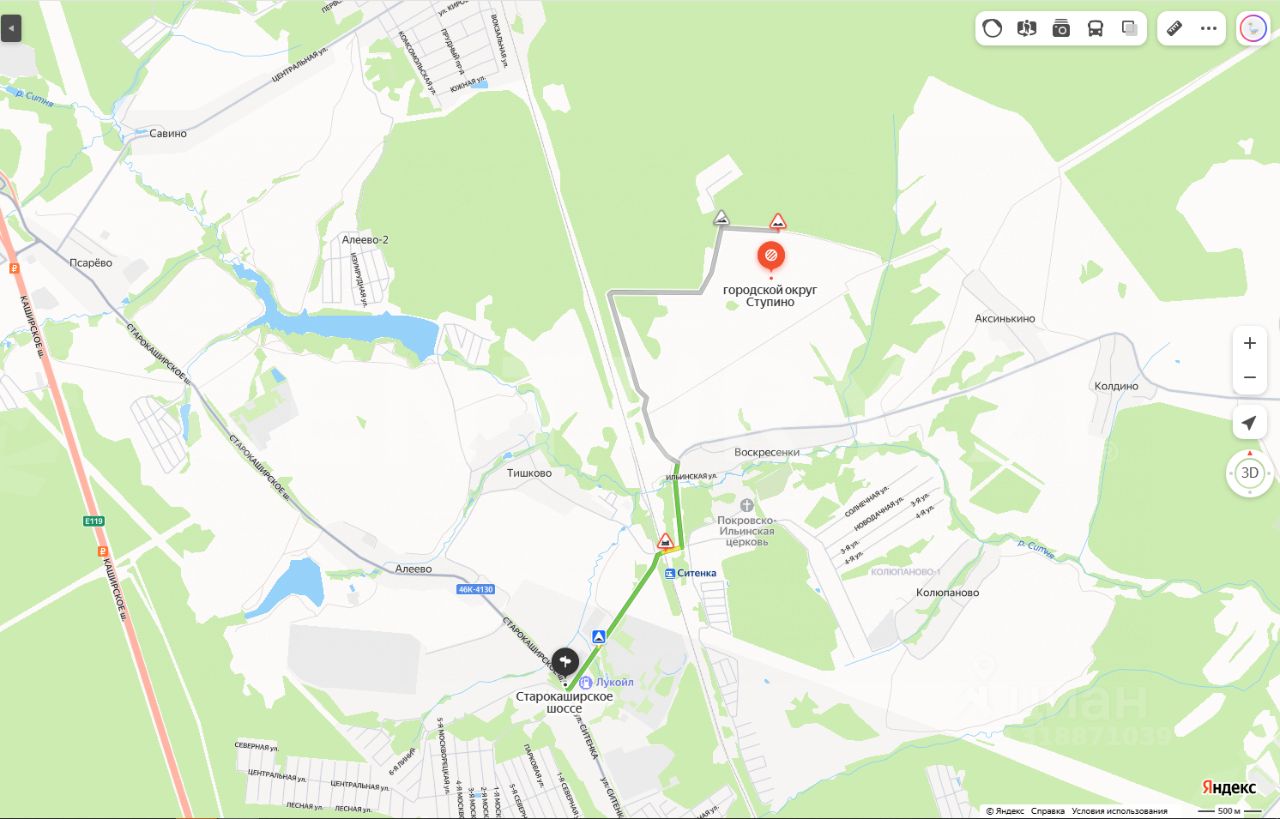
Task: Zoom in with the plus button
Action: tap(1249, 343)
